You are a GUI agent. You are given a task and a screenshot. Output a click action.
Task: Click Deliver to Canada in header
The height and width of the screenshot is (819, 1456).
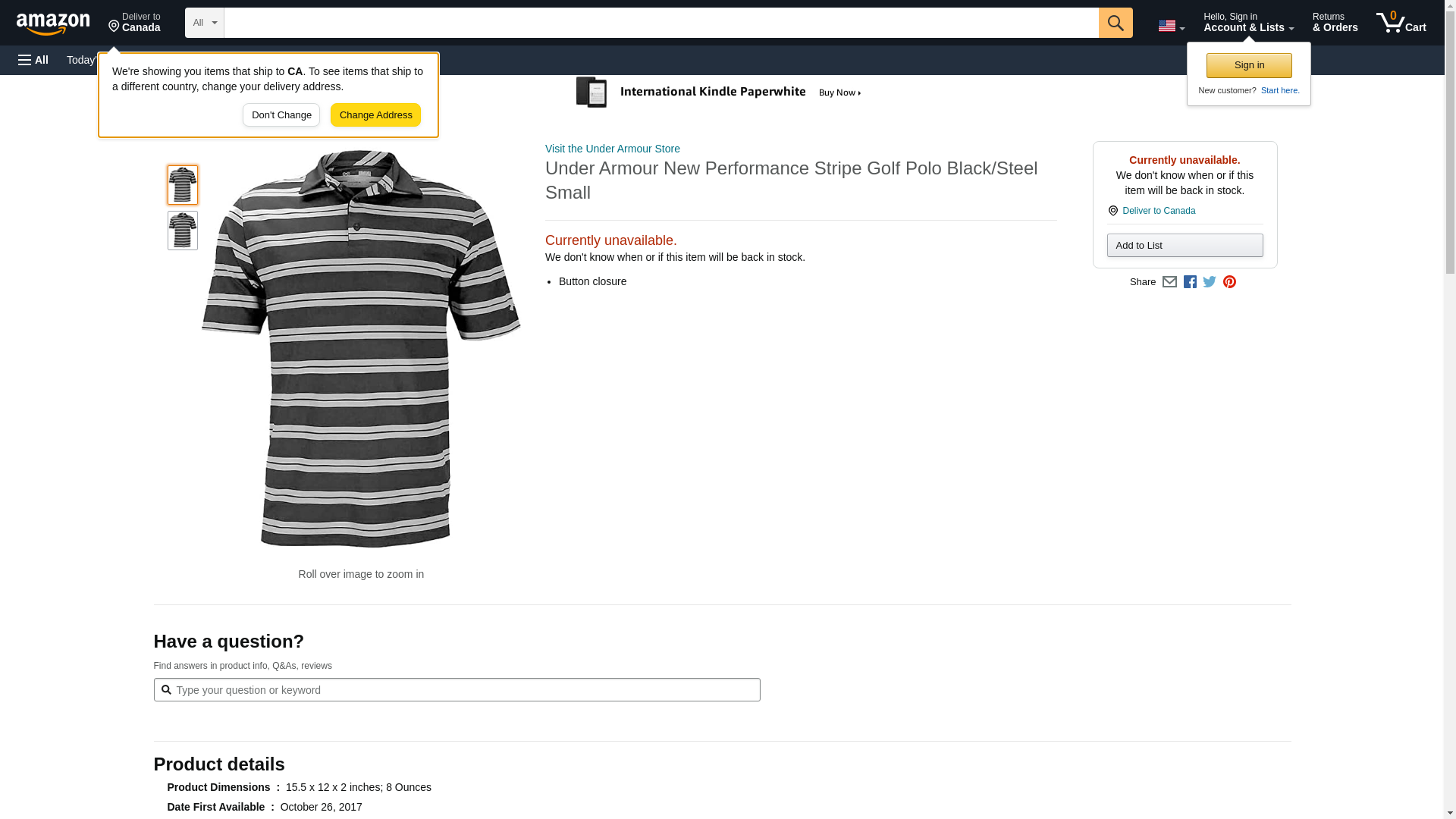134,22
